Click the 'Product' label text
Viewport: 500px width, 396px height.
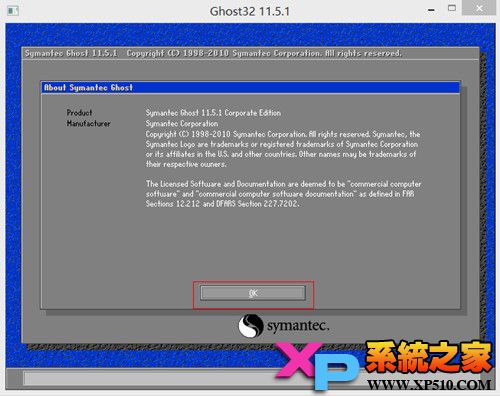coord(79,113)
